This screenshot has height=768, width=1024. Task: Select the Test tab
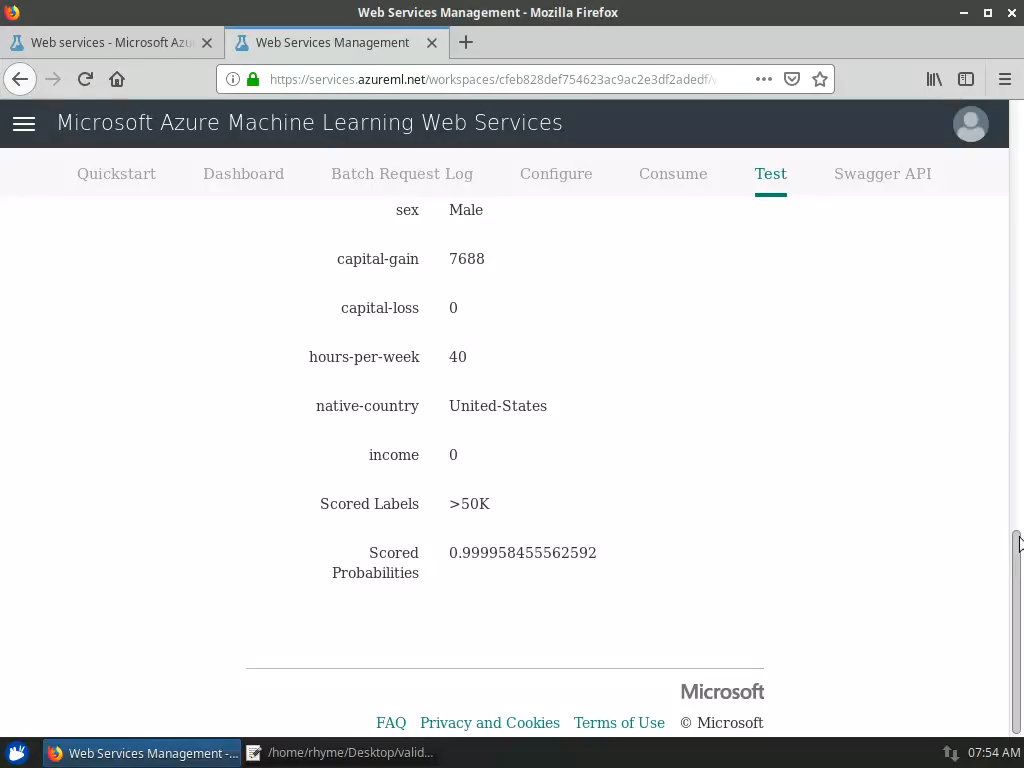click(771, 174)
